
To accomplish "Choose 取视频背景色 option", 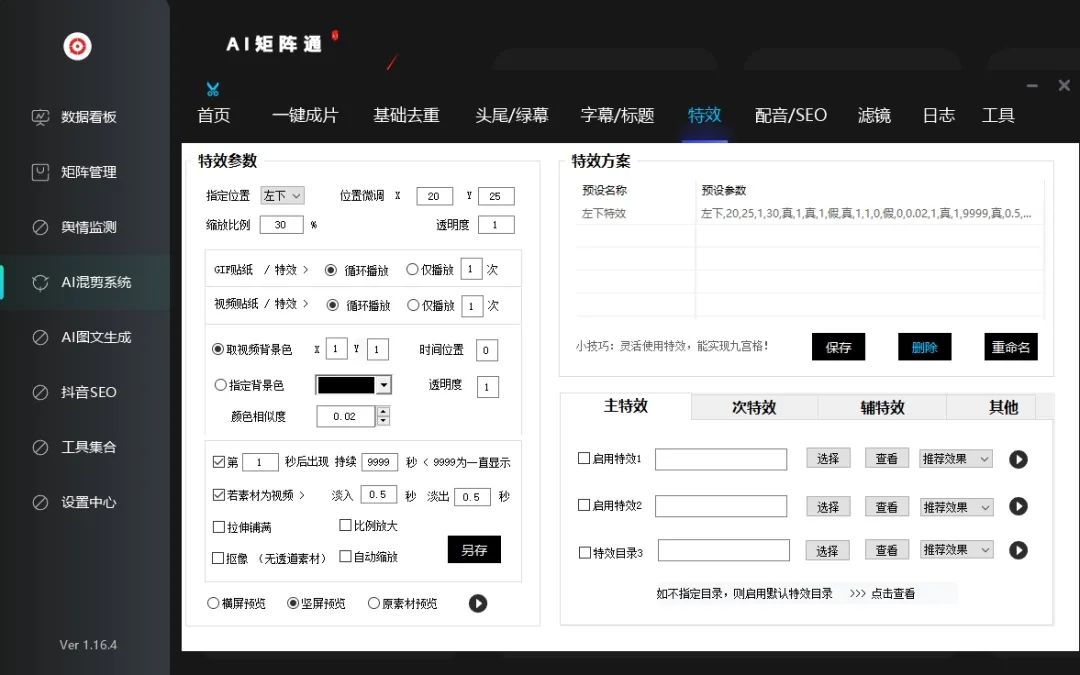I will (218, 349).
